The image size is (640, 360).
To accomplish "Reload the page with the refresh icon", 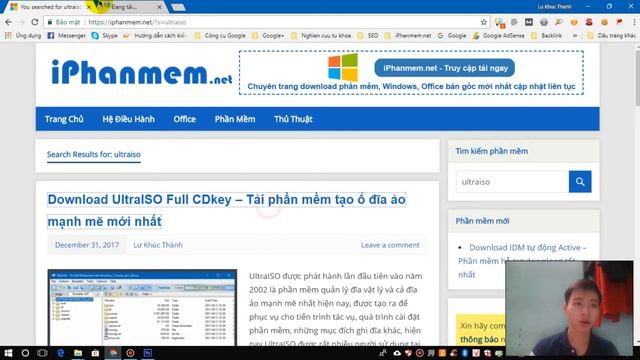I will (35, 22).
